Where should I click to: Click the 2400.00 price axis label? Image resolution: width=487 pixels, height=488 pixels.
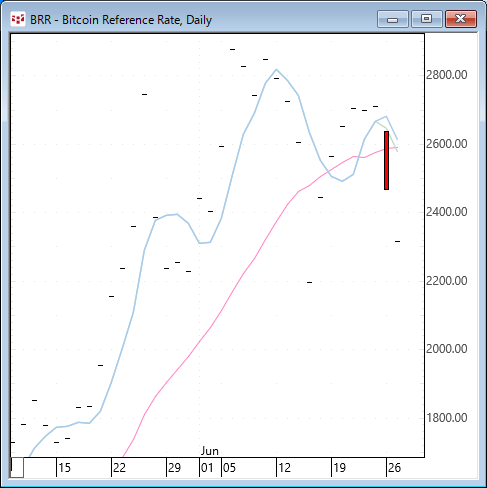[447, 212]
